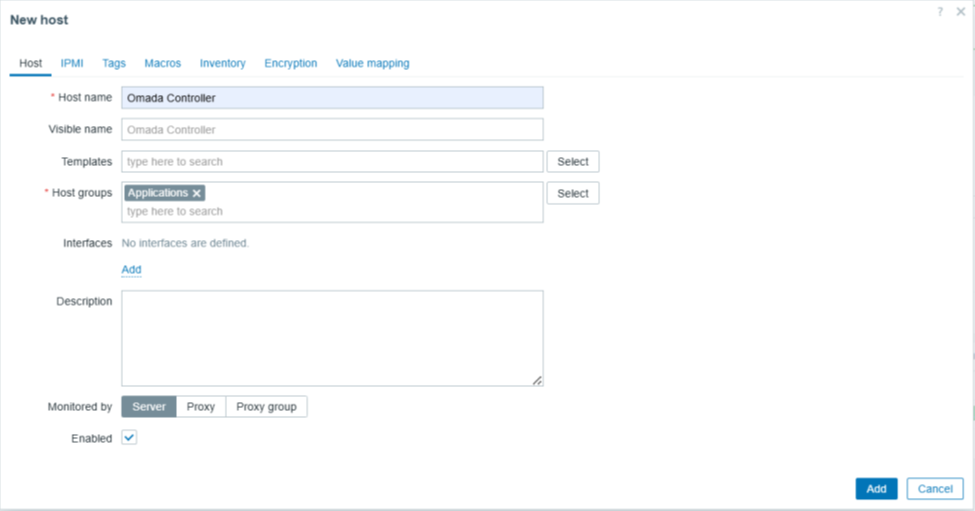Select Server under Monitored by
This screenshot has height=511, width=975.
[149, 407]
